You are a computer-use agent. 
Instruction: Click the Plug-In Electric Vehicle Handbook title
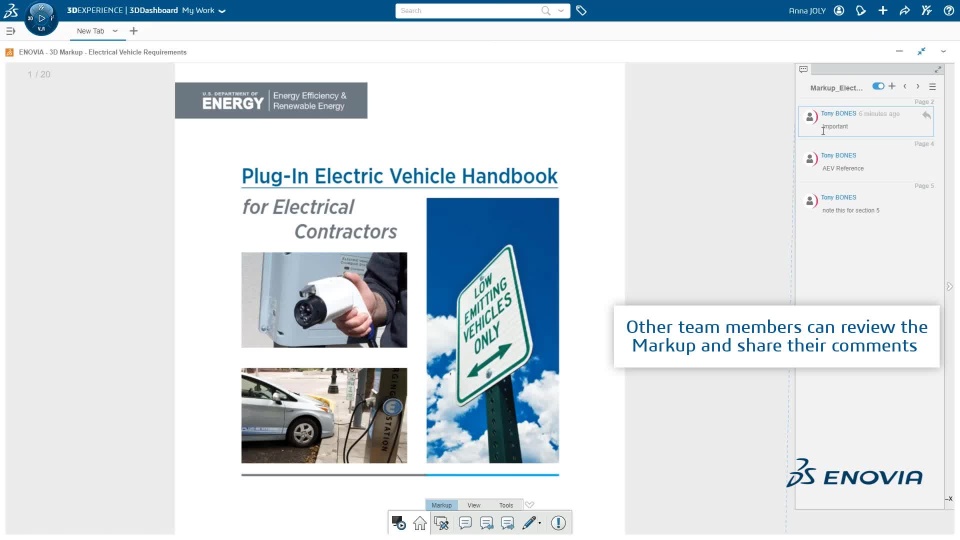pos(399,176)
